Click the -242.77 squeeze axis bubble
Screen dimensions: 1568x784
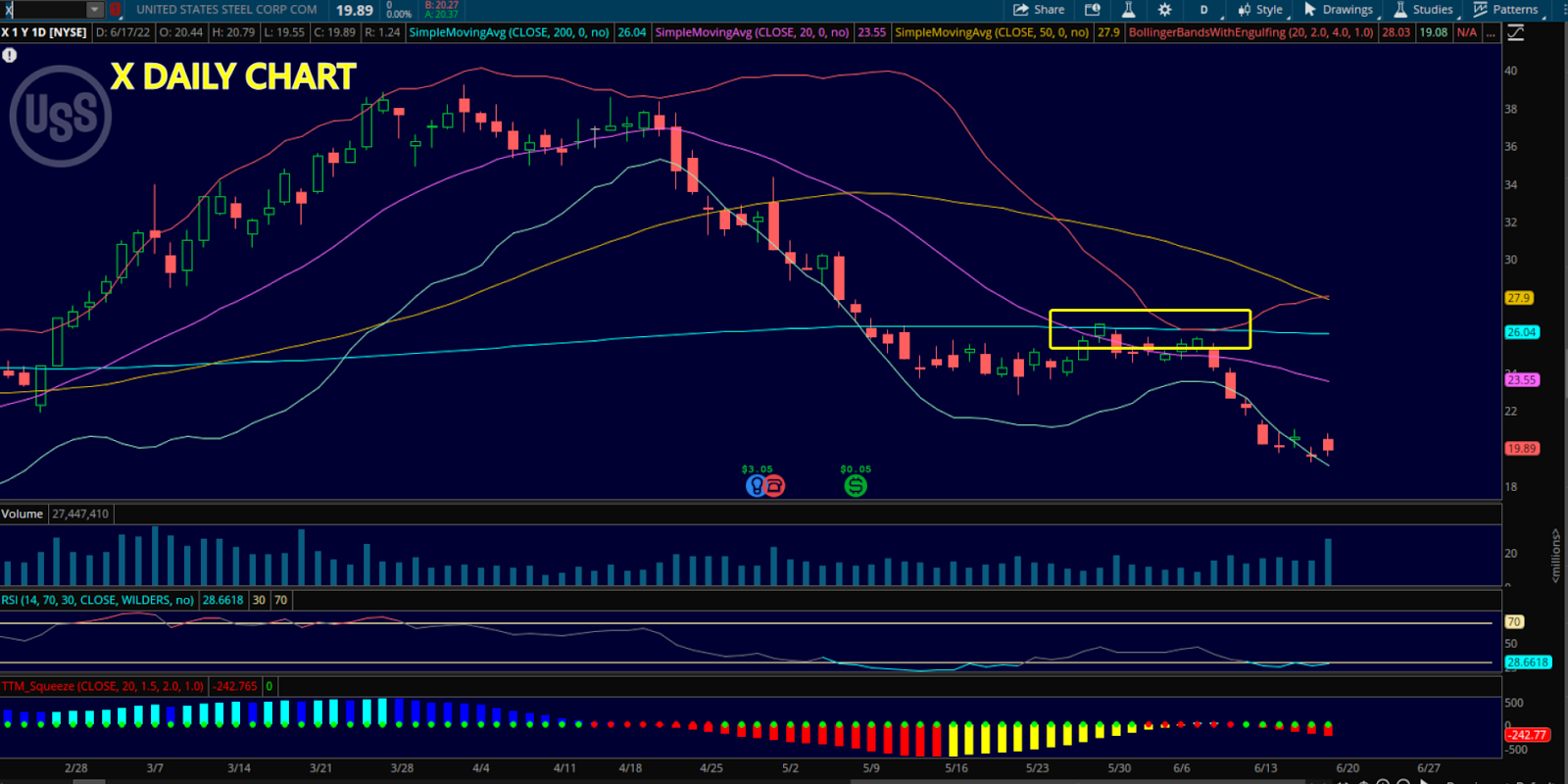tap(1527, 734)
